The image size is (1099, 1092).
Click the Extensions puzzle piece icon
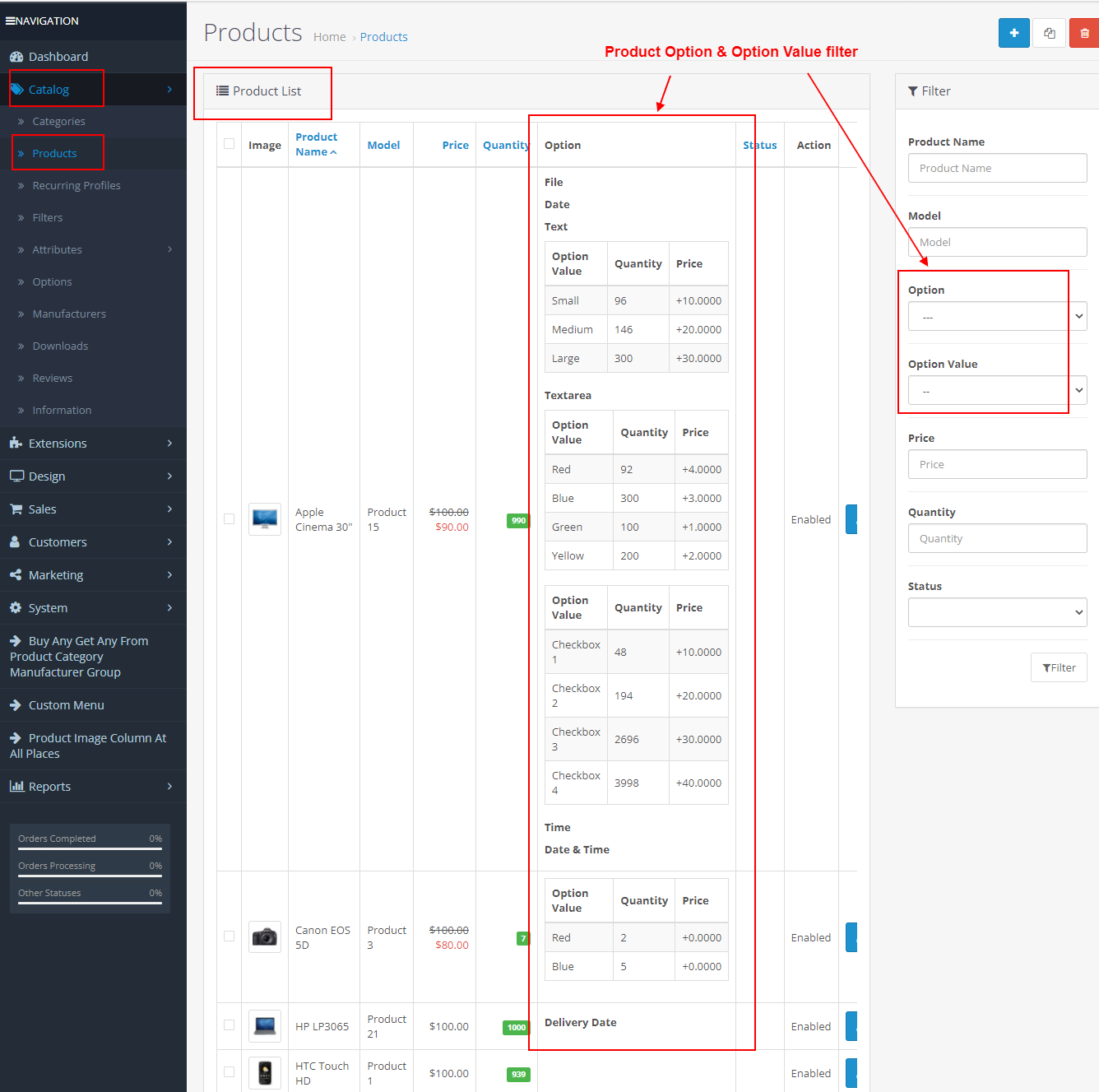(x=16, y=444)
